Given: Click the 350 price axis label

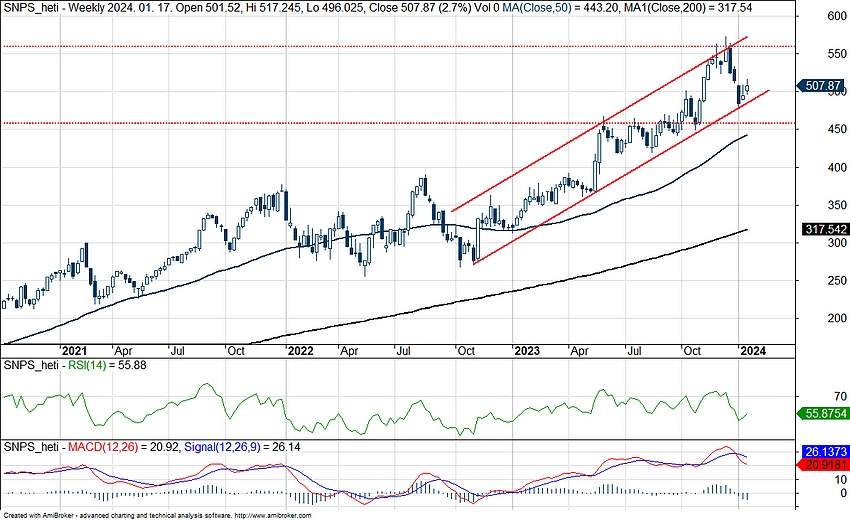Looking at the screenshot, I should (x=837, y=205).
